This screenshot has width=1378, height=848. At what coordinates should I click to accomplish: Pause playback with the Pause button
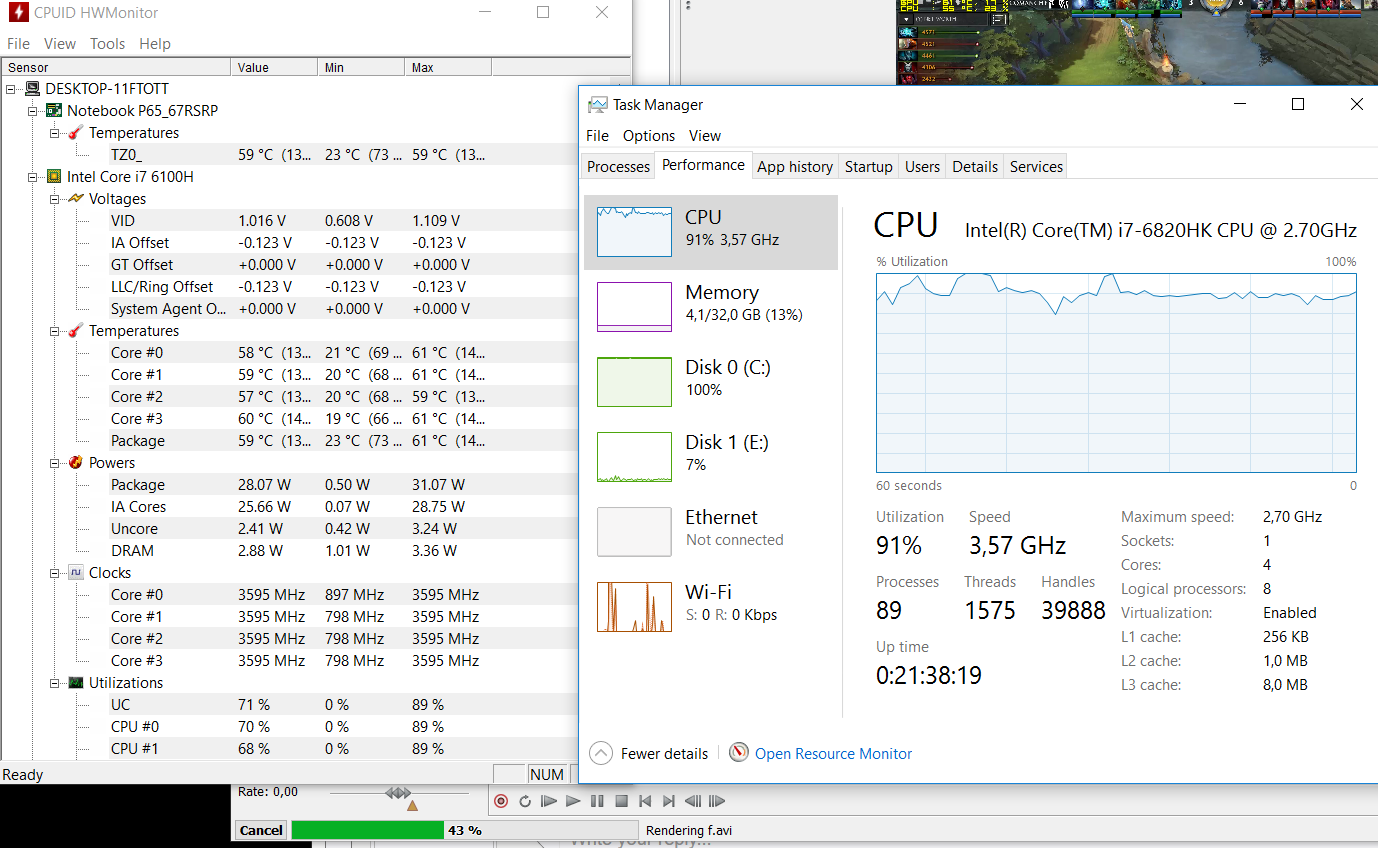click(597, 801)
